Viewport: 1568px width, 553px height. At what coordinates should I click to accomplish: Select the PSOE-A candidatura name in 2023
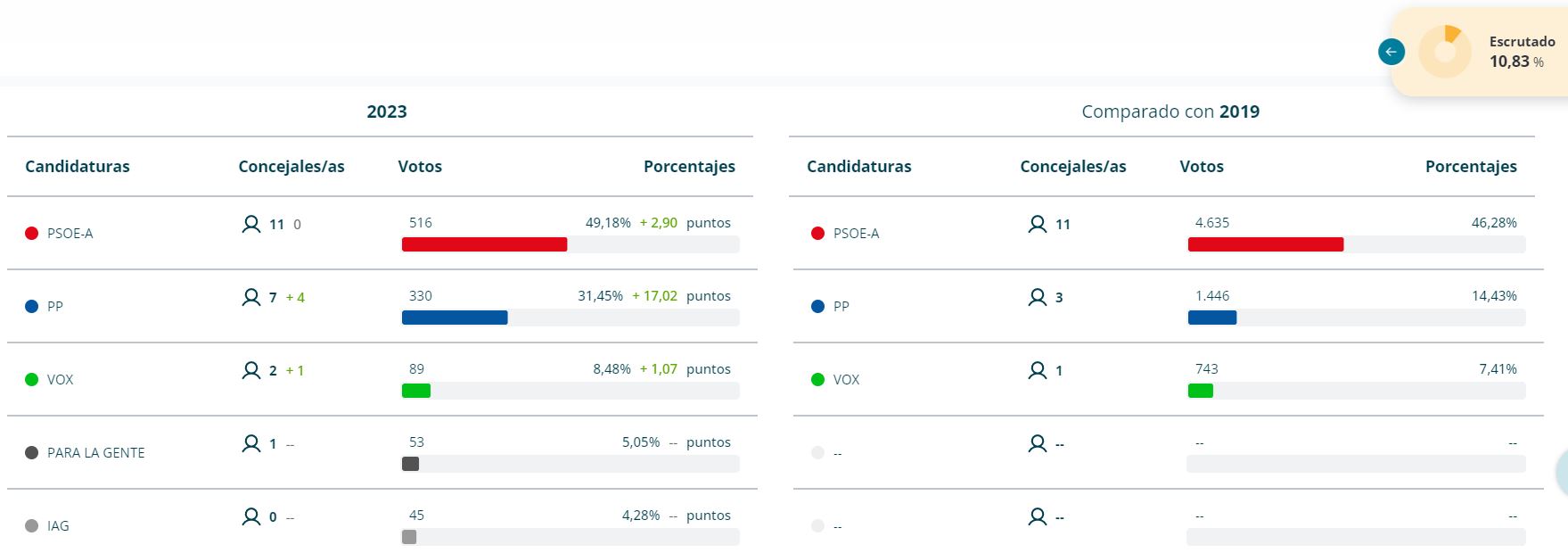(70, 234)
